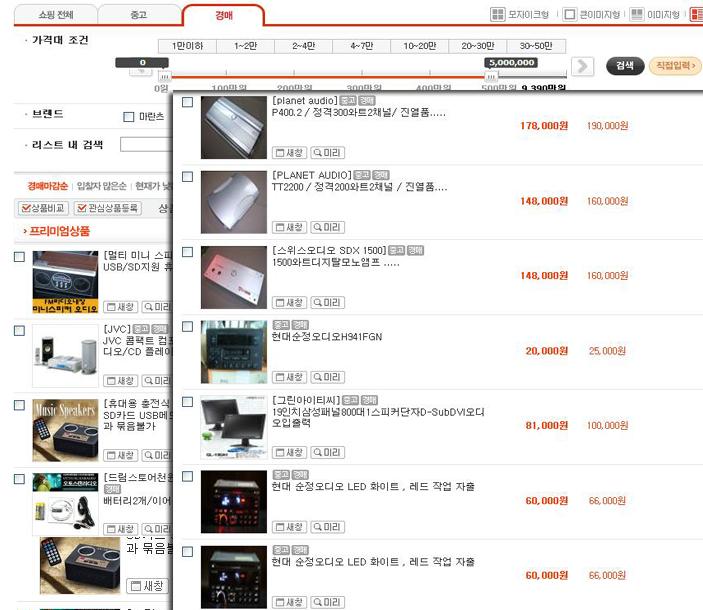The width and height of the screenshot is (703, 610).
Task: Tick the checkbox beside the 스위스오디오 SDX 1500 item
Action: coord(187,252)
